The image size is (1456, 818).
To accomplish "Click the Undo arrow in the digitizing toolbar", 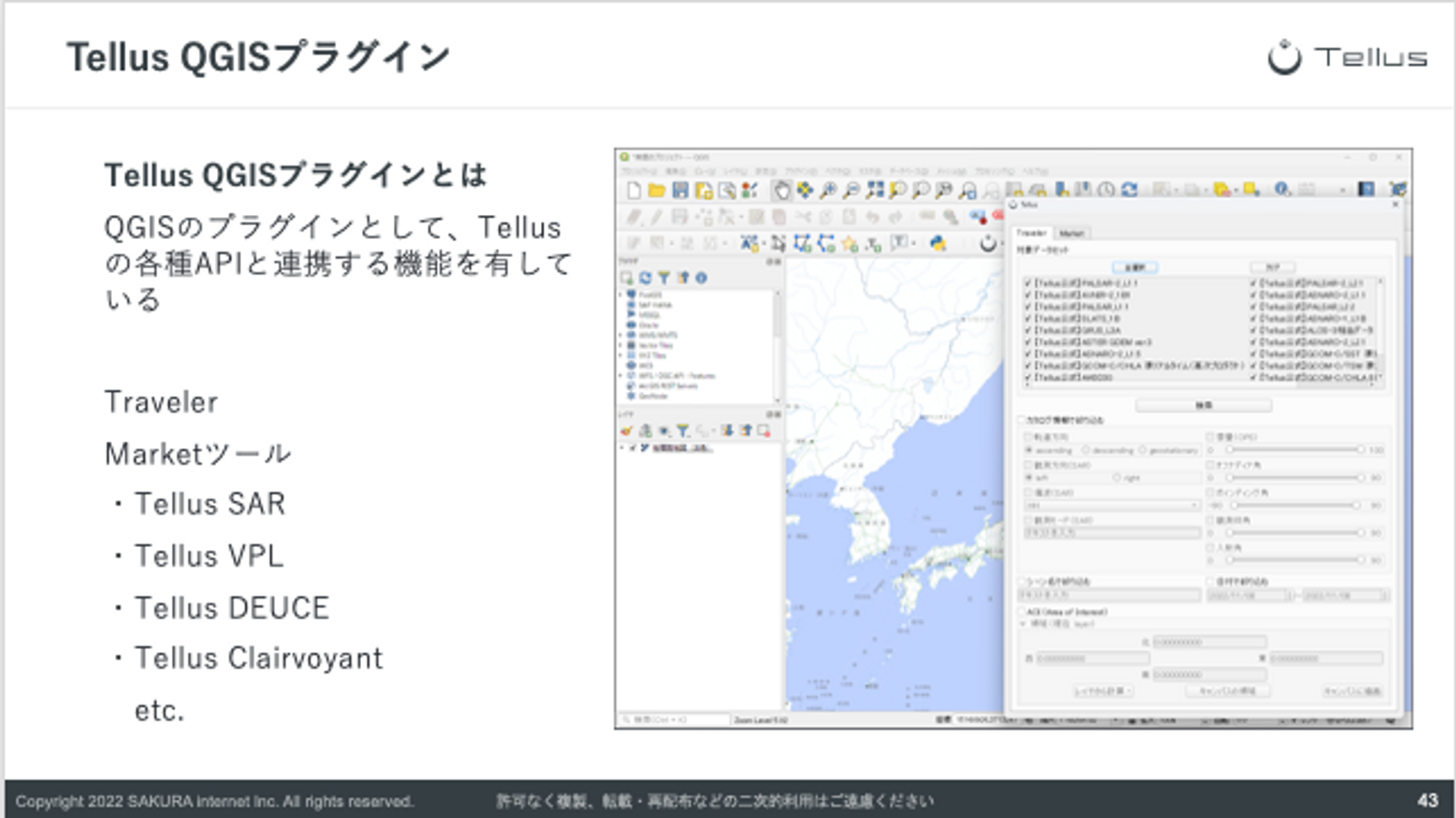I will pos(872,217).
